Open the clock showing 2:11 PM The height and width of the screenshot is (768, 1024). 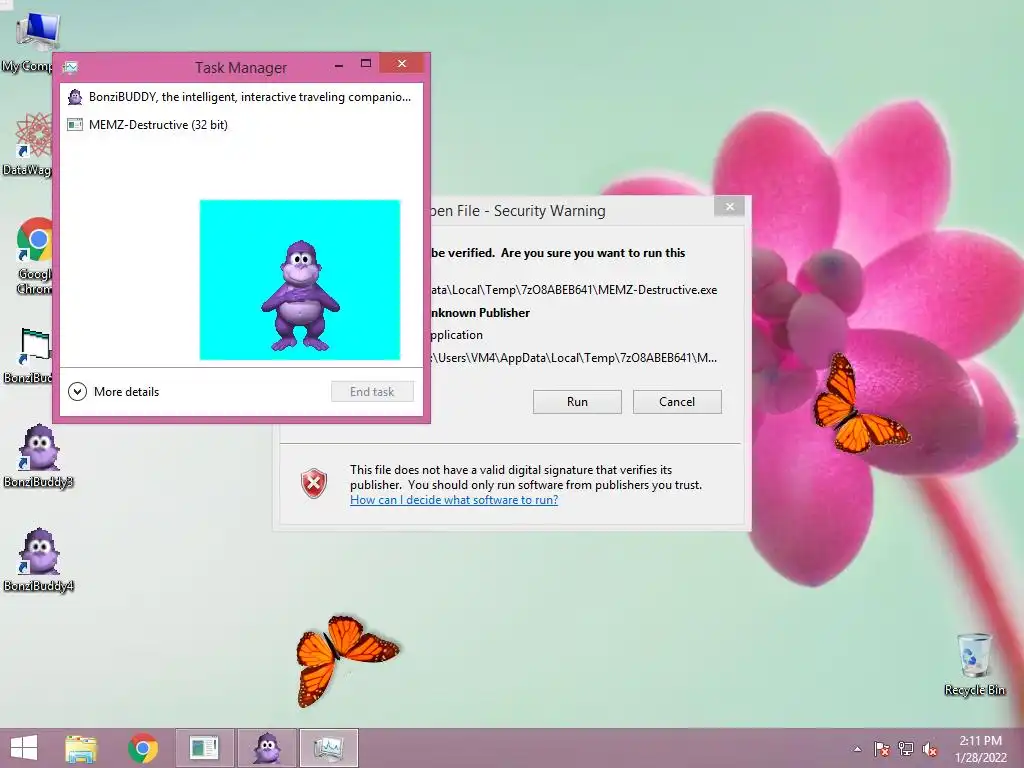(980, 741)
